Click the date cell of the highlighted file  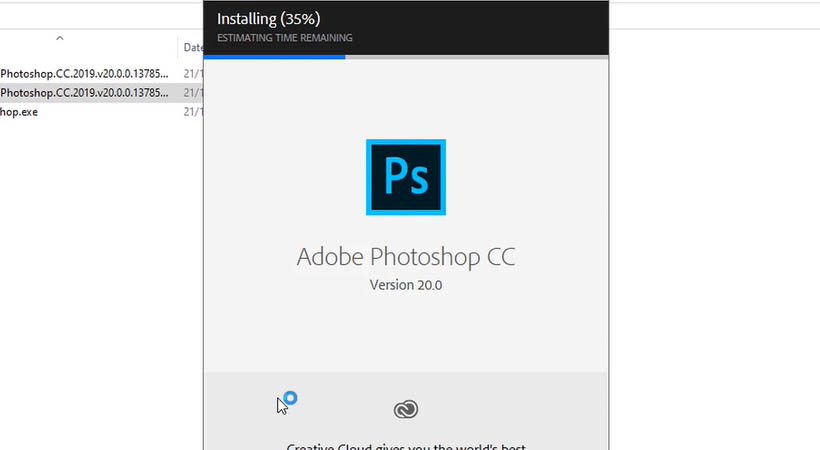tap(192, 93)
